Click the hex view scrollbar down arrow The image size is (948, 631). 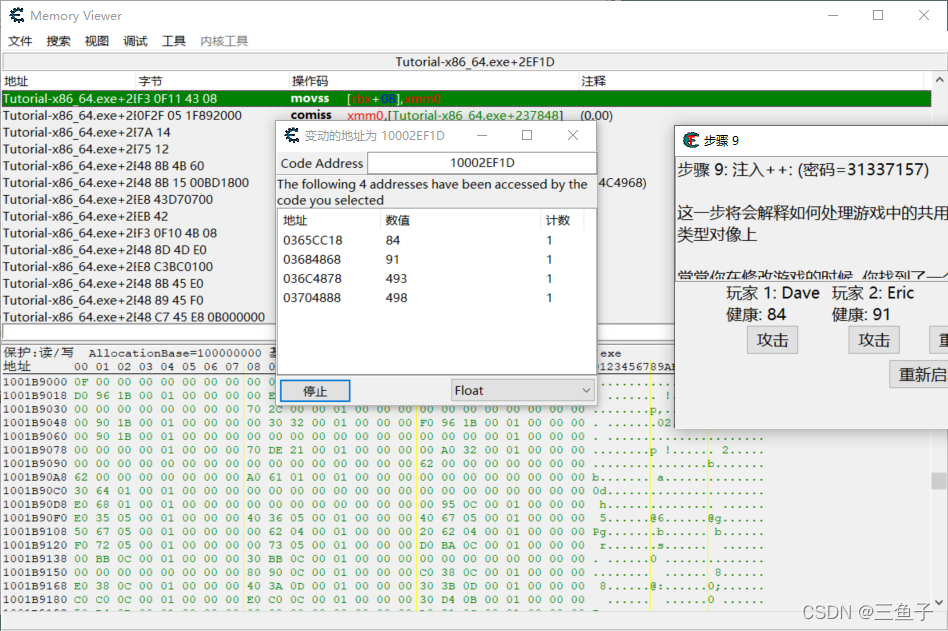[939, 603]
